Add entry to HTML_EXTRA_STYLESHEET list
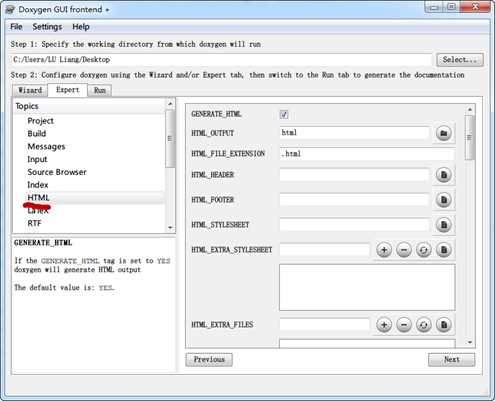 click(x=384, y=250)
